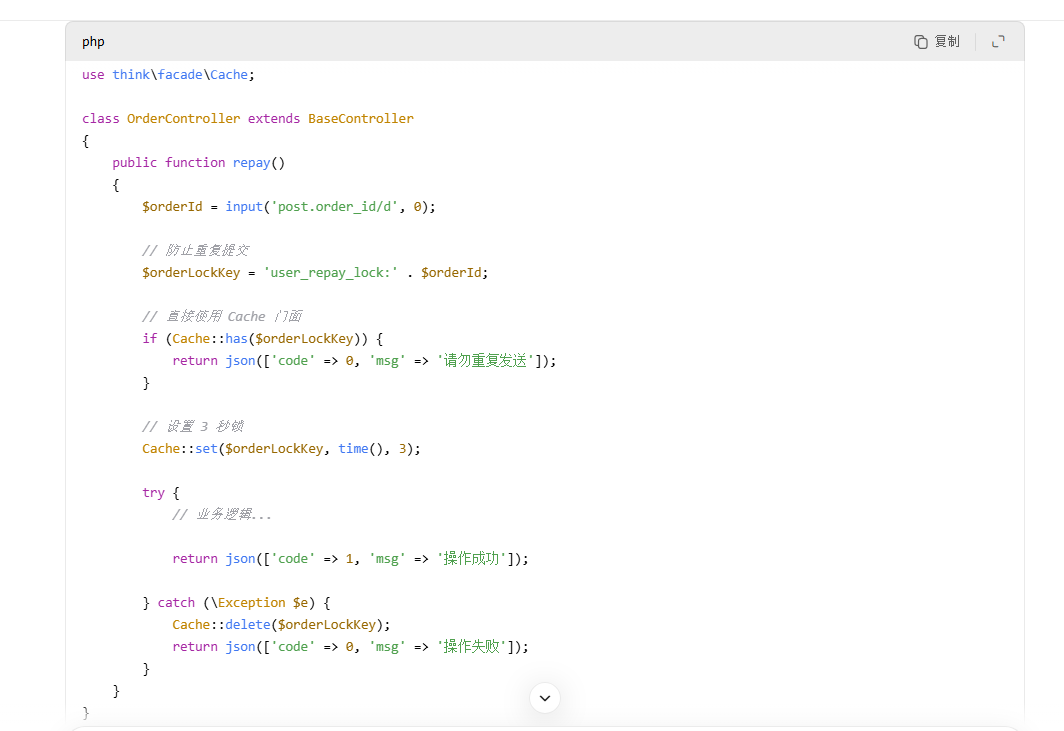Click the '请勿重复发送' message string
The image size is (1064, 731).
tap(485, 360)
